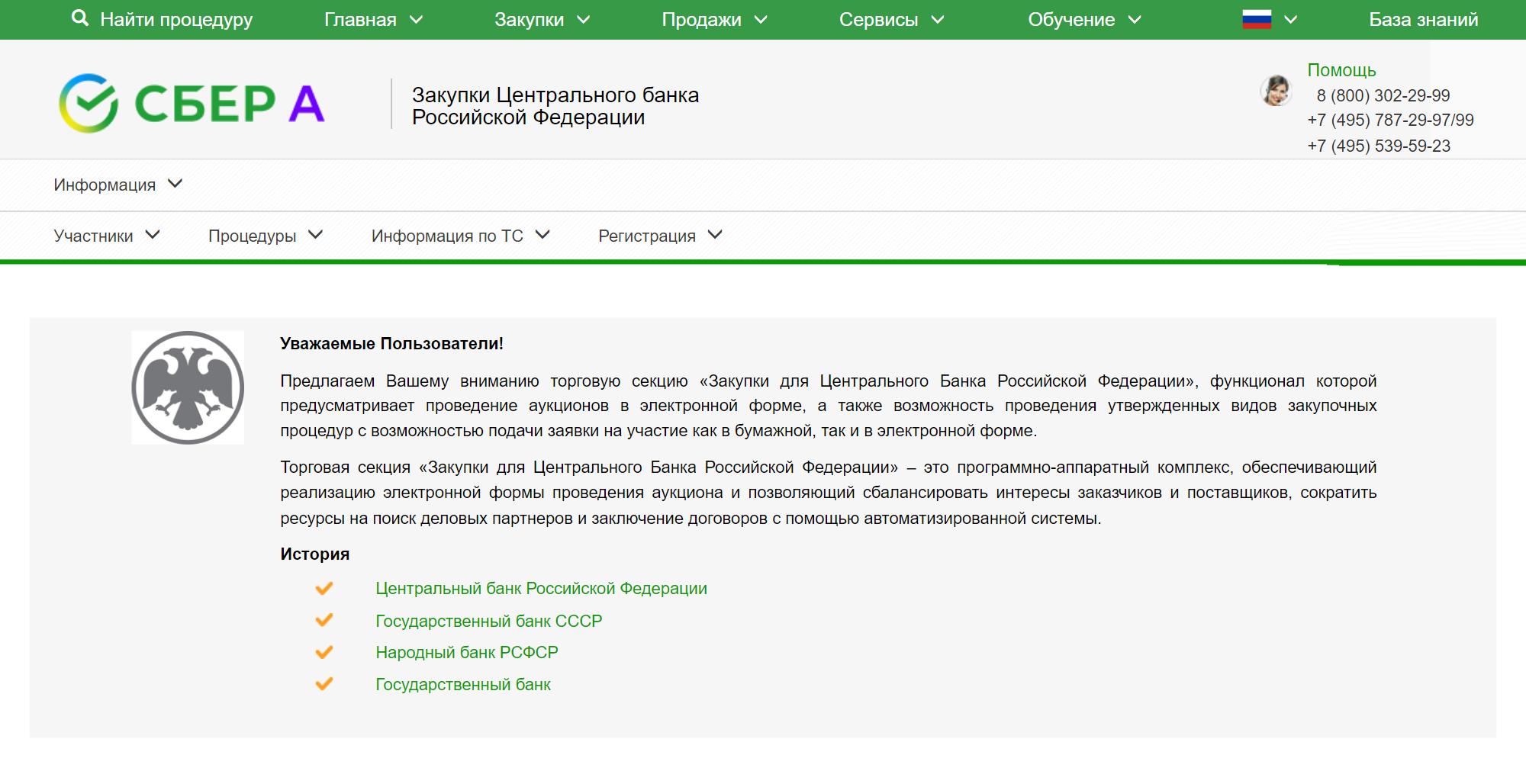Image resolution: width=1526 pixels, height=784 pixels.
Task: Click the Закупки Центрального банка Российской Федерации title
Action: 555,106
